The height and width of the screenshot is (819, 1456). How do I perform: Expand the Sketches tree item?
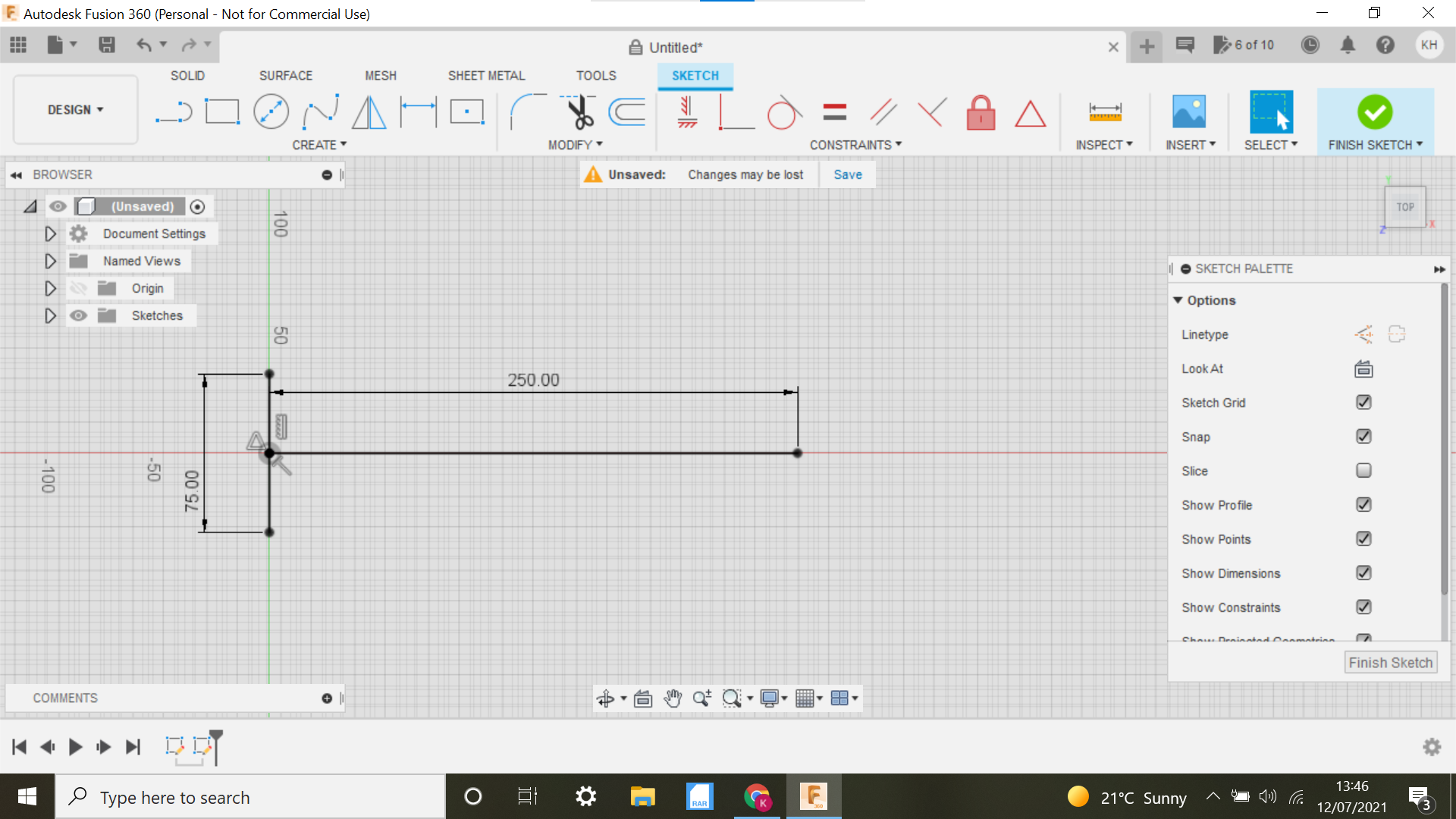click(x=50, y=315)
